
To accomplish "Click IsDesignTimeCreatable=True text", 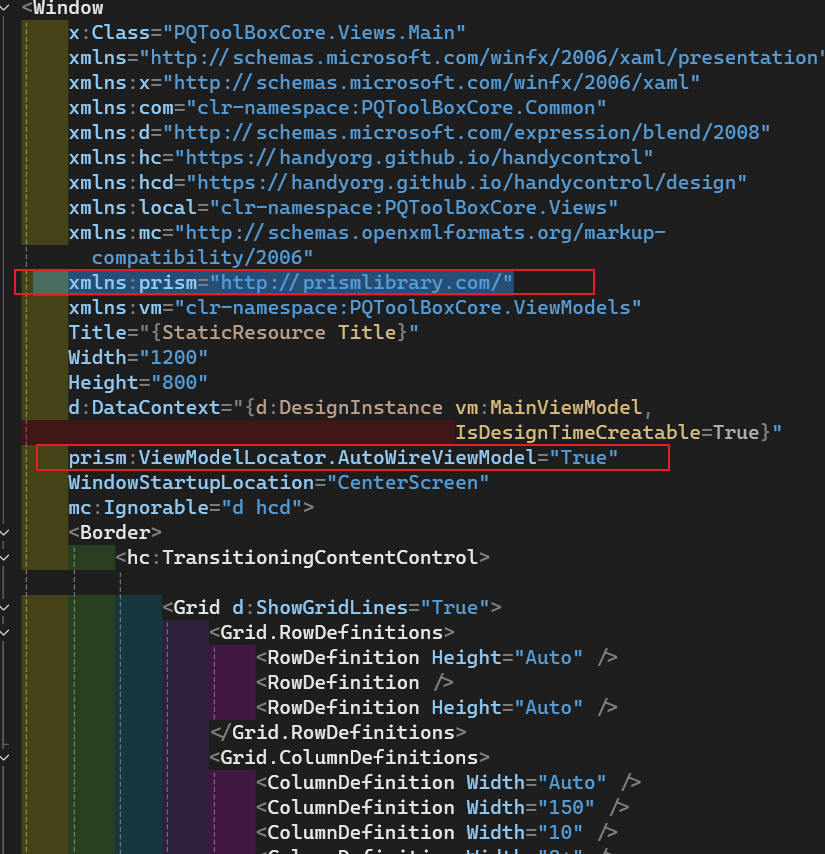I will 607,433.
